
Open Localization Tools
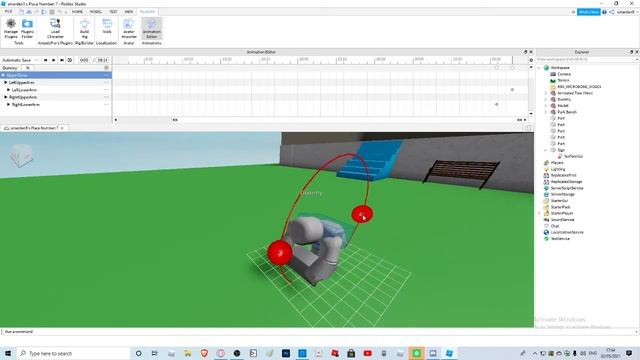(107, 27)
